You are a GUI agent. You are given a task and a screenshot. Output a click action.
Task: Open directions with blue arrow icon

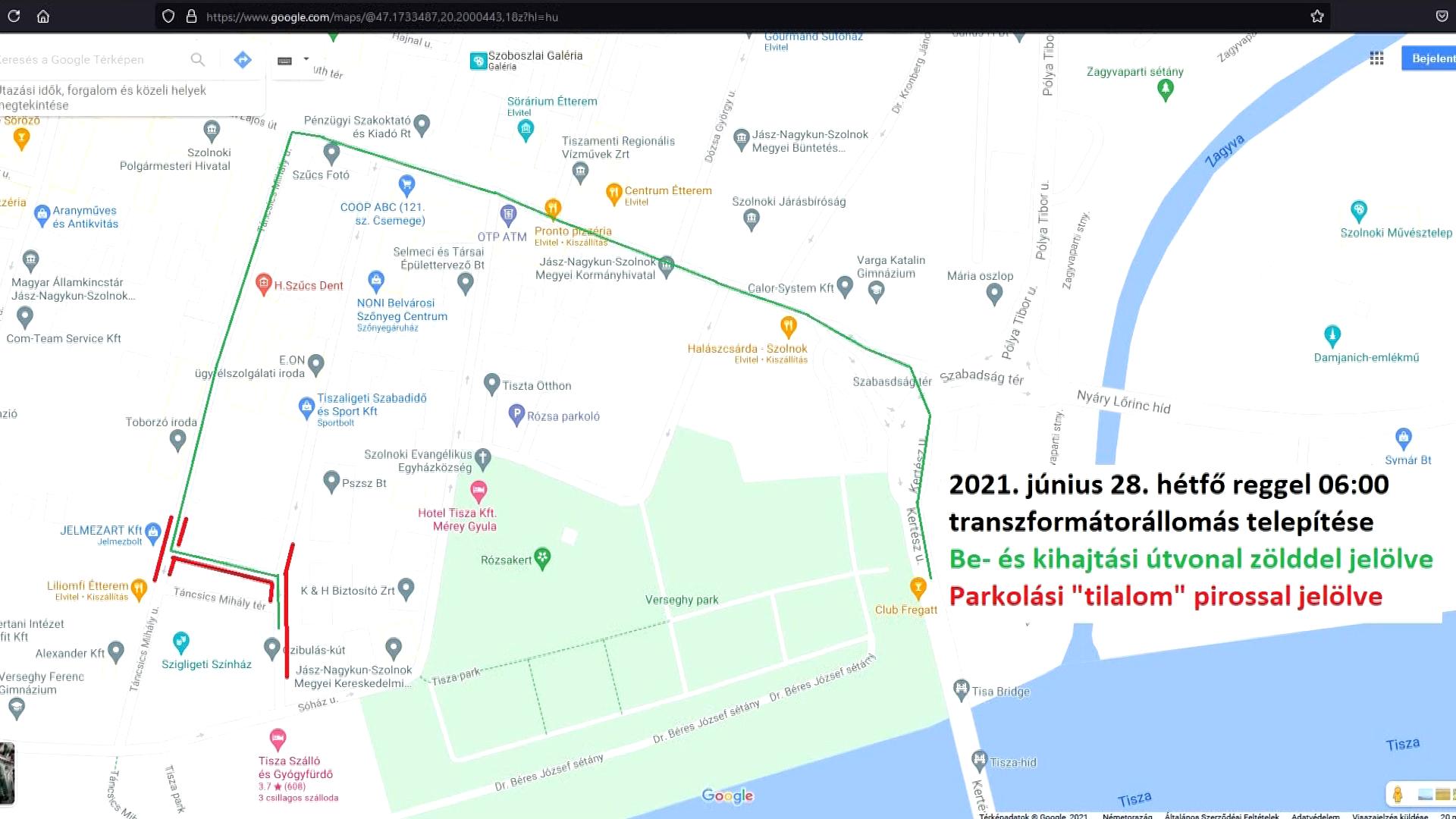(243, 59)
